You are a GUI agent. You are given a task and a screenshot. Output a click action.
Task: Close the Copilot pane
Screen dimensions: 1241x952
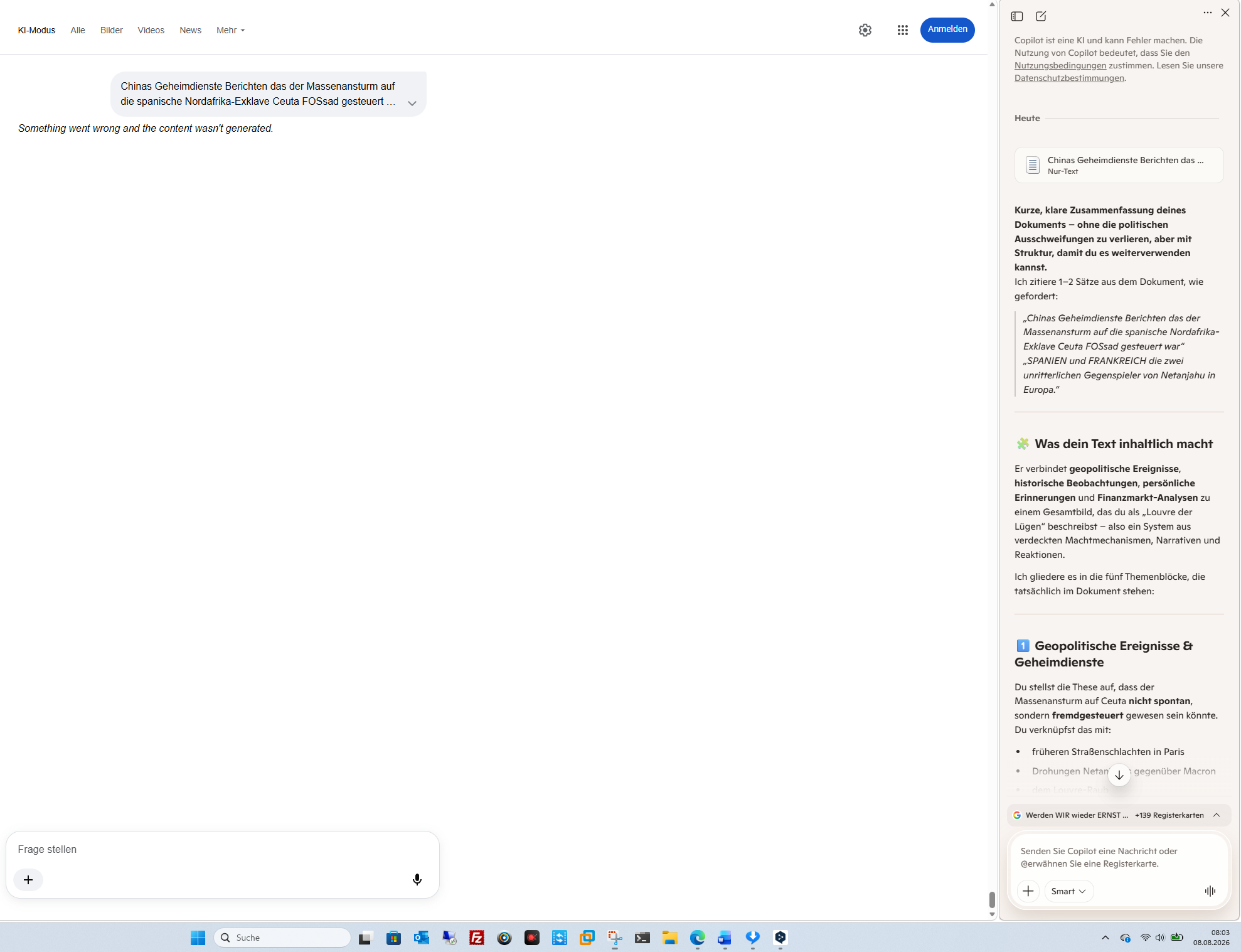(x=1225, y=13)
